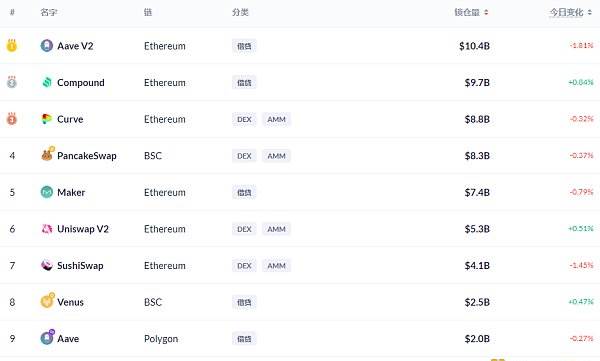
Task: Open the Uniswap V2 name link
Action: (x=83, y=229)
